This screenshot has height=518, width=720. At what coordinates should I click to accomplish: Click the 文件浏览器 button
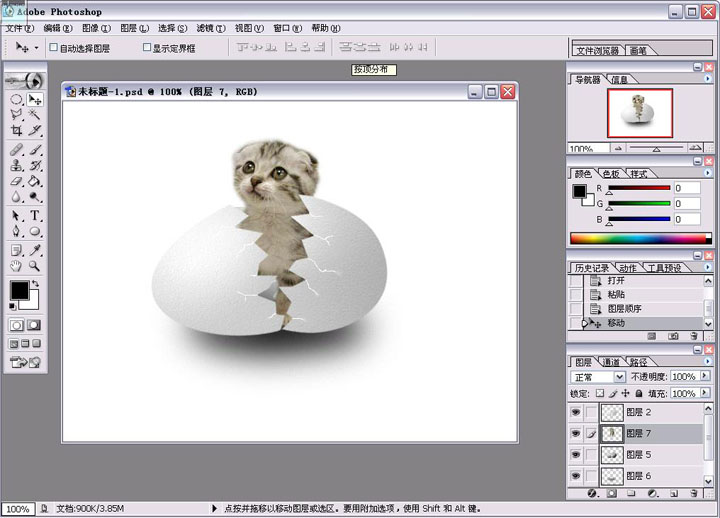[x=597, y=50]
